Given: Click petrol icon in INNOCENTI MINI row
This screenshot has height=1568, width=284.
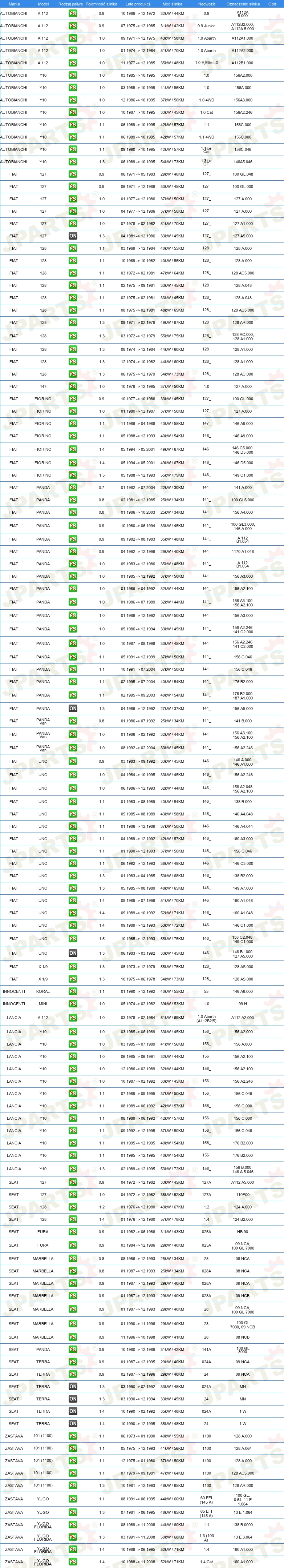Looking at the screenshot, I should pos(73,1004).
